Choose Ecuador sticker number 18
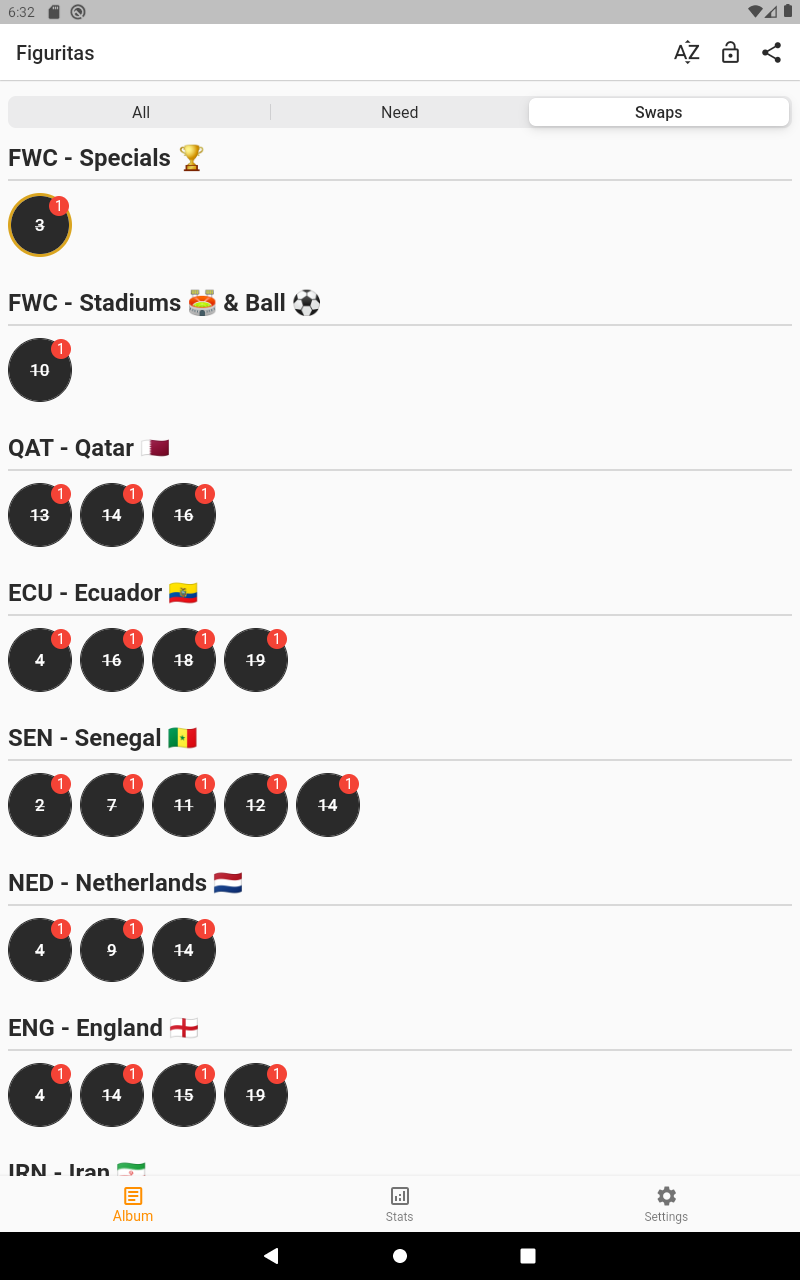Image resolution: width=800 pixels, height=1280 pixels. (184, 660)
